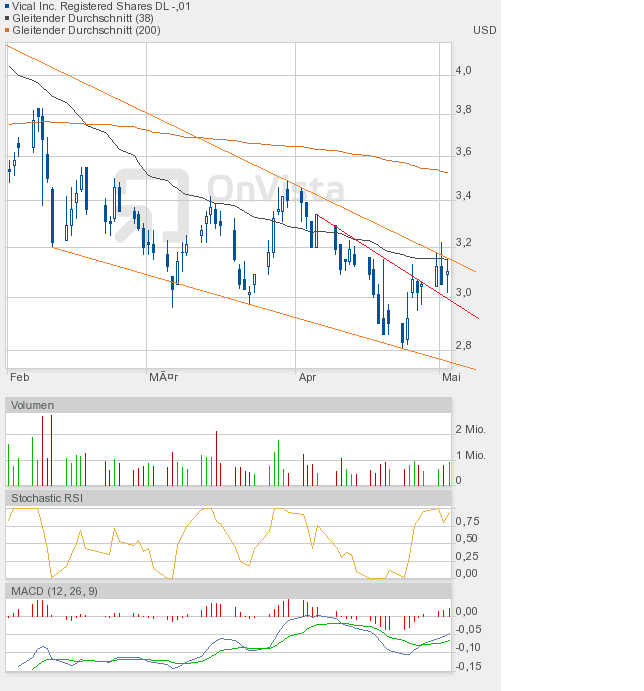Click the Feb label on time axis
The image size is (644, 691).
coord(18,379)
